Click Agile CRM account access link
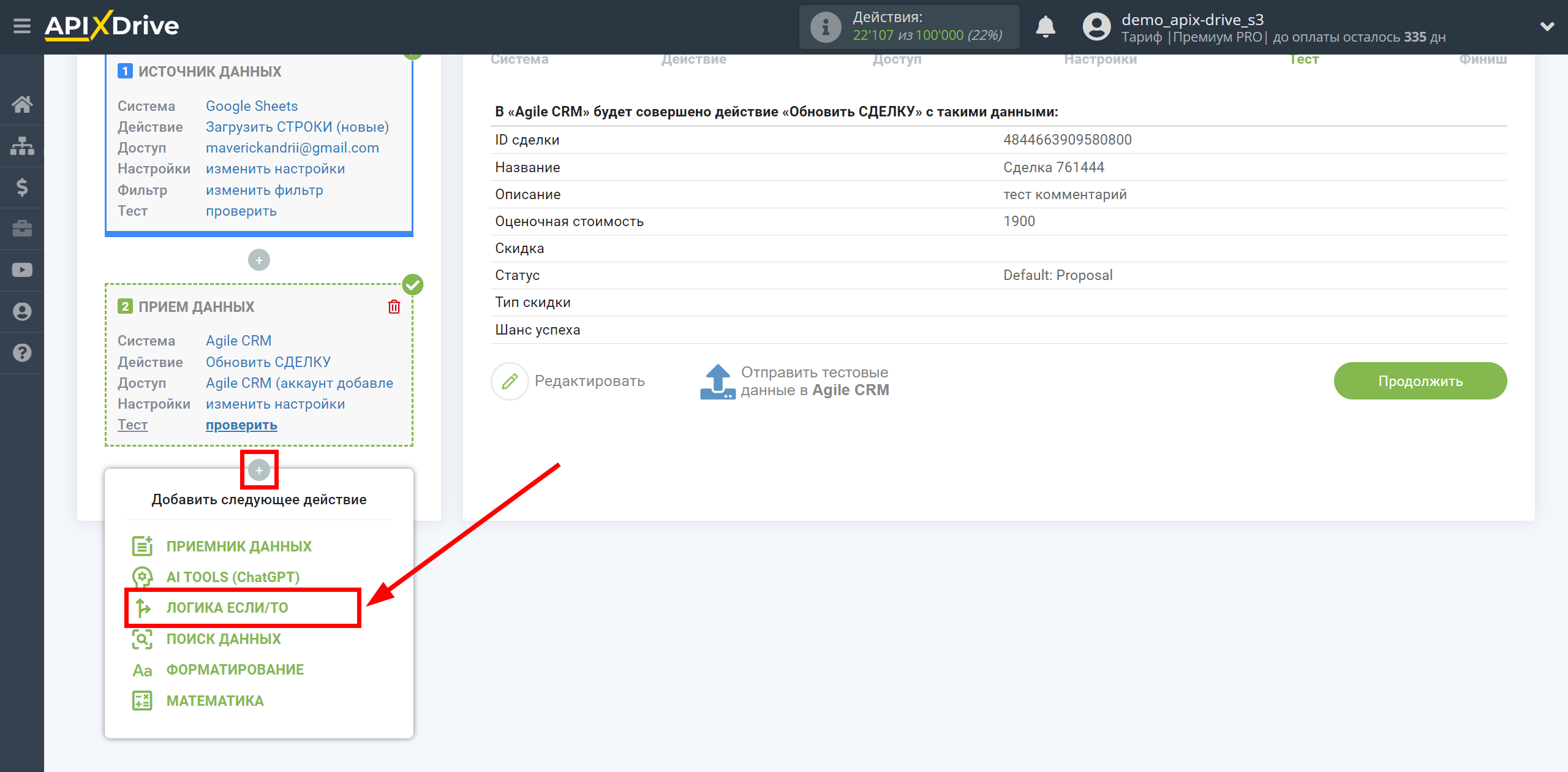Screen dimensions: 1568x772 point(299,383)
